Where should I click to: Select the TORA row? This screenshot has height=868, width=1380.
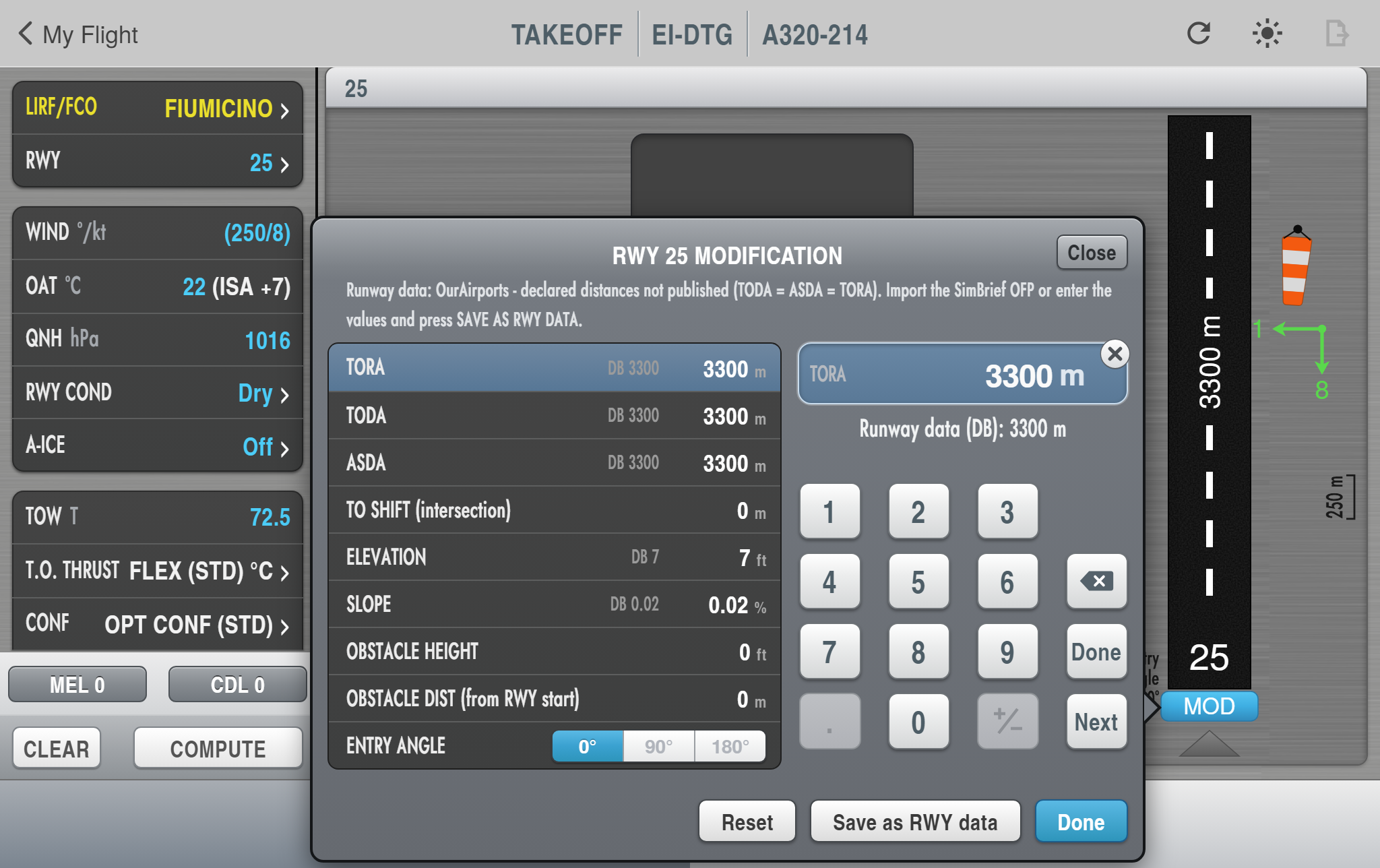pos(555,368)
